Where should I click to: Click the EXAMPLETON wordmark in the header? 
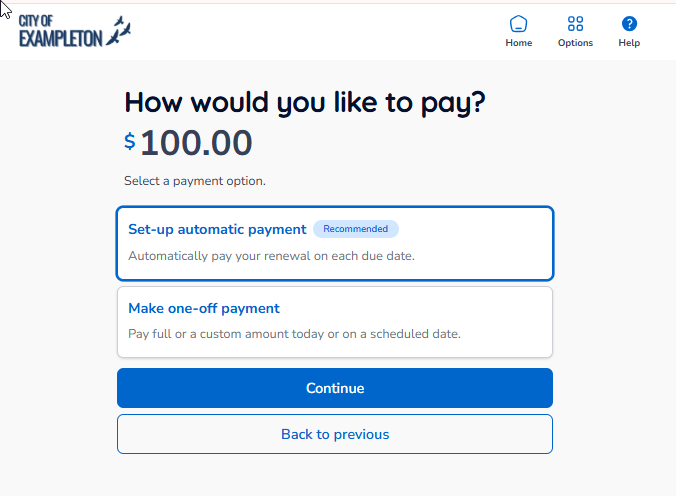(61, 38)
